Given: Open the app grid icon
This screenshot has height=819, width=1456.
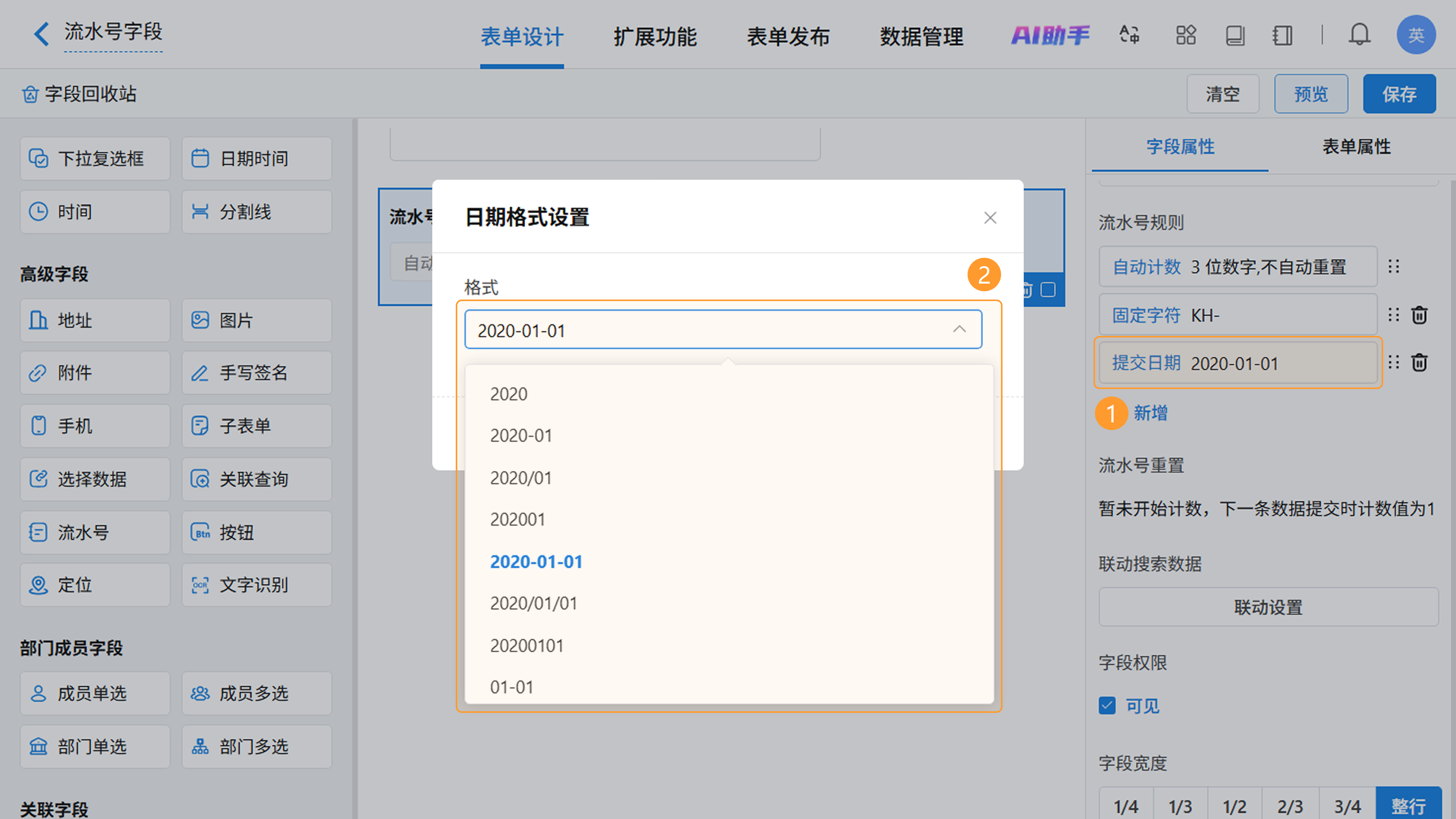Looking at the screenshot, I should click(1185, 35).
